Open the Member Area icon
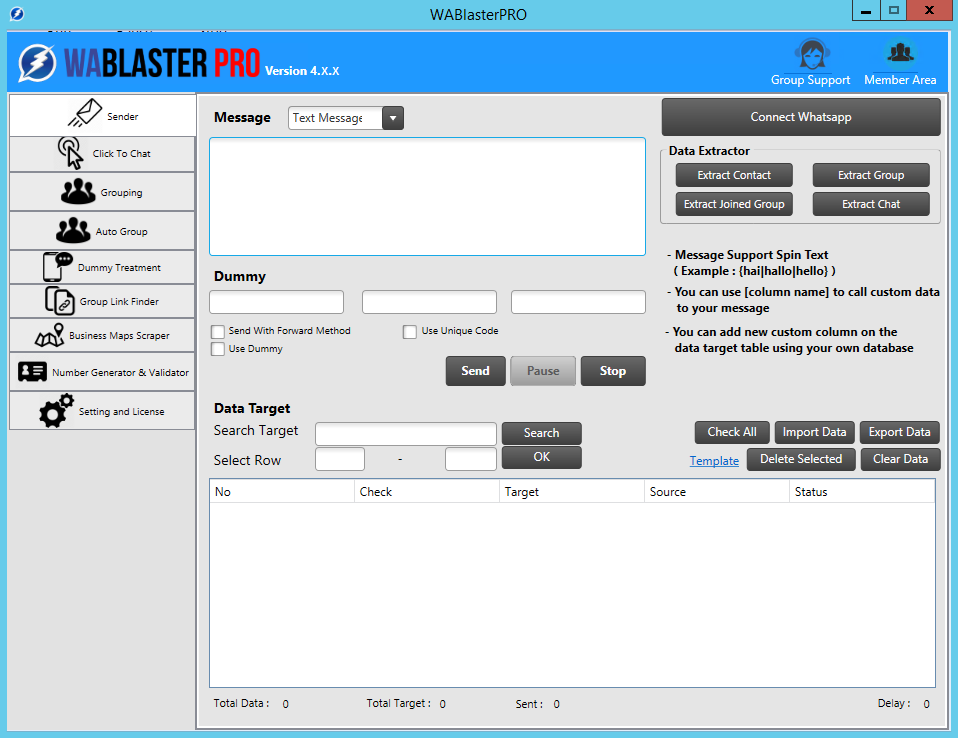This screenshot has height=738, width=958. click(900, 54)
